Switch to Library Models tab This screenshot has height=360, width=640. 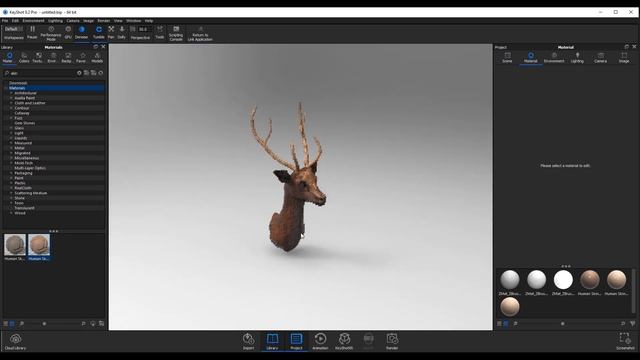click(x=97, y=58)
